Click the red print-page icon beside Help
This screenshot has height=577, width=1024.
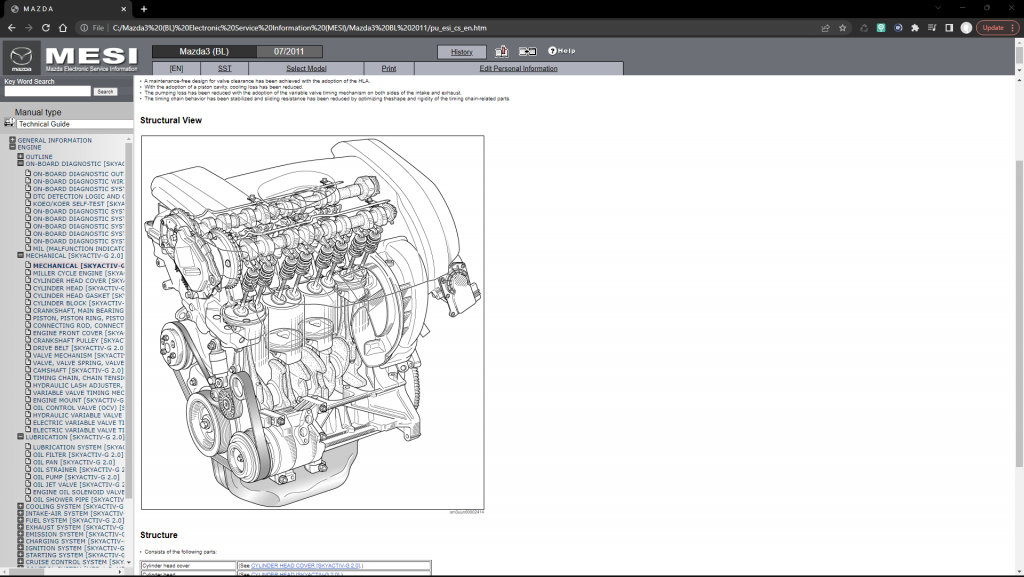pos(501,51)
